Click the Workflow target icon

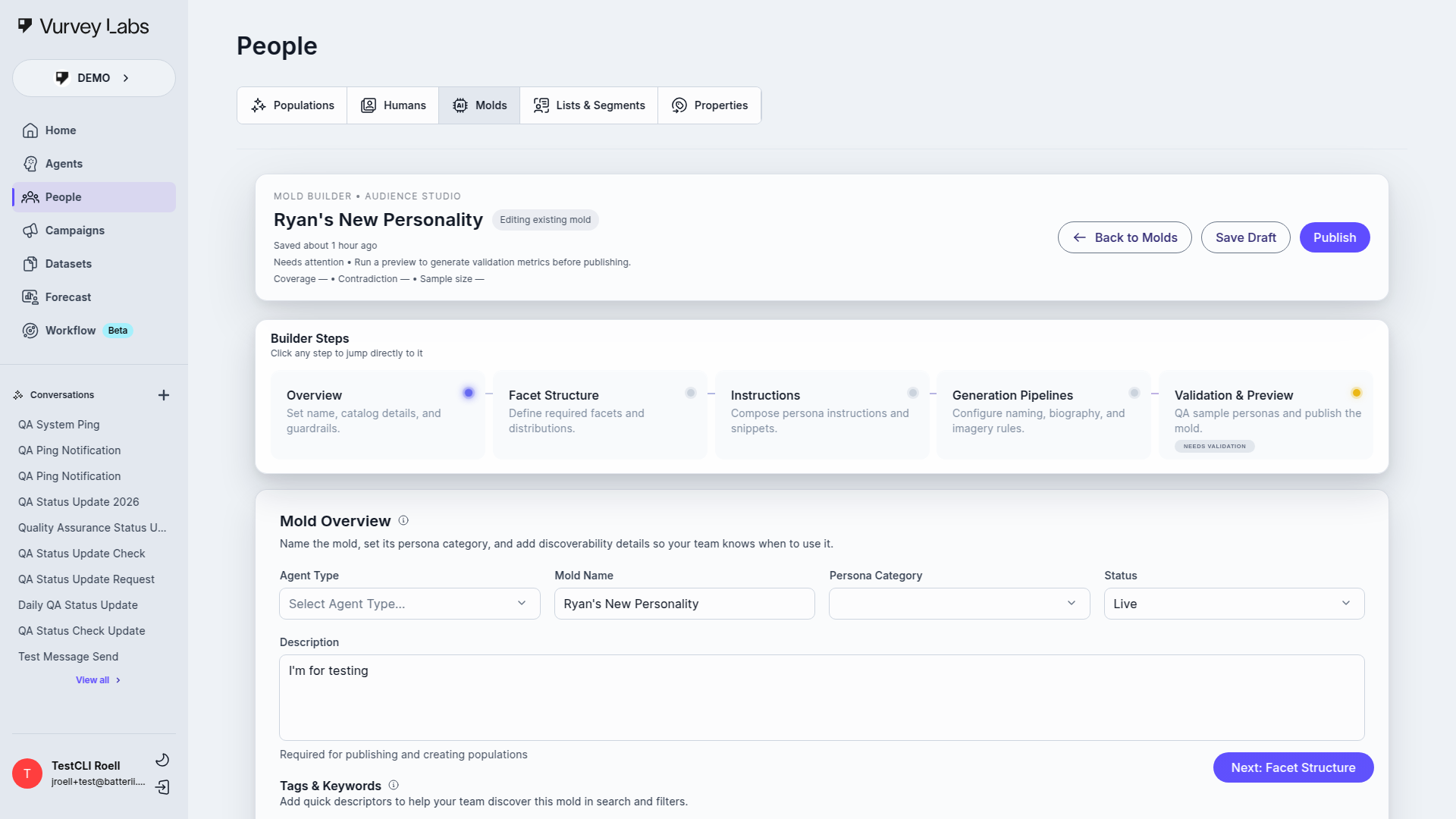(30, 331)
